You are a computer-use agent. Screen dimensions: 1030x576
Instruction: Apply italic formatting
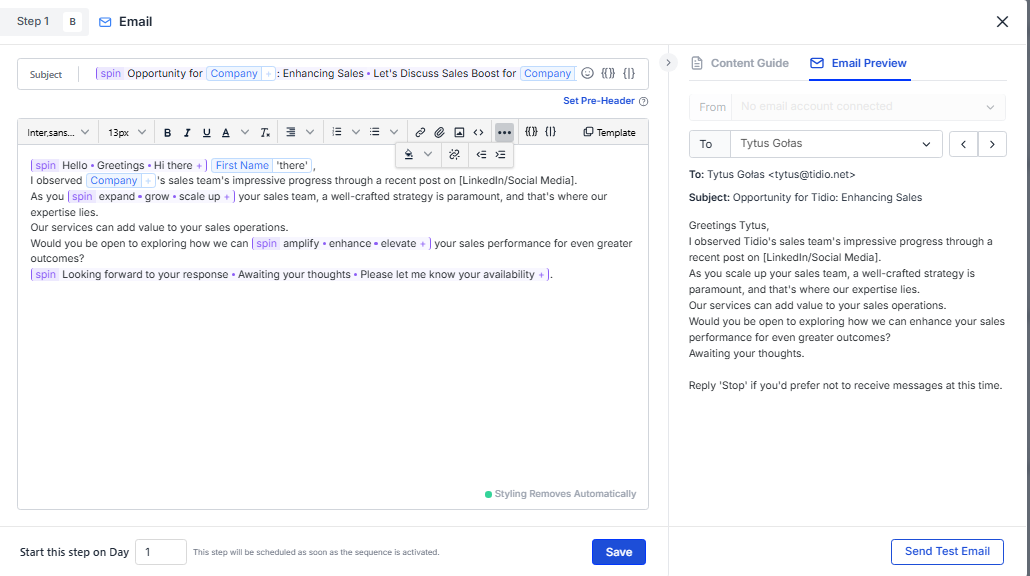click(x=187, y=133)
